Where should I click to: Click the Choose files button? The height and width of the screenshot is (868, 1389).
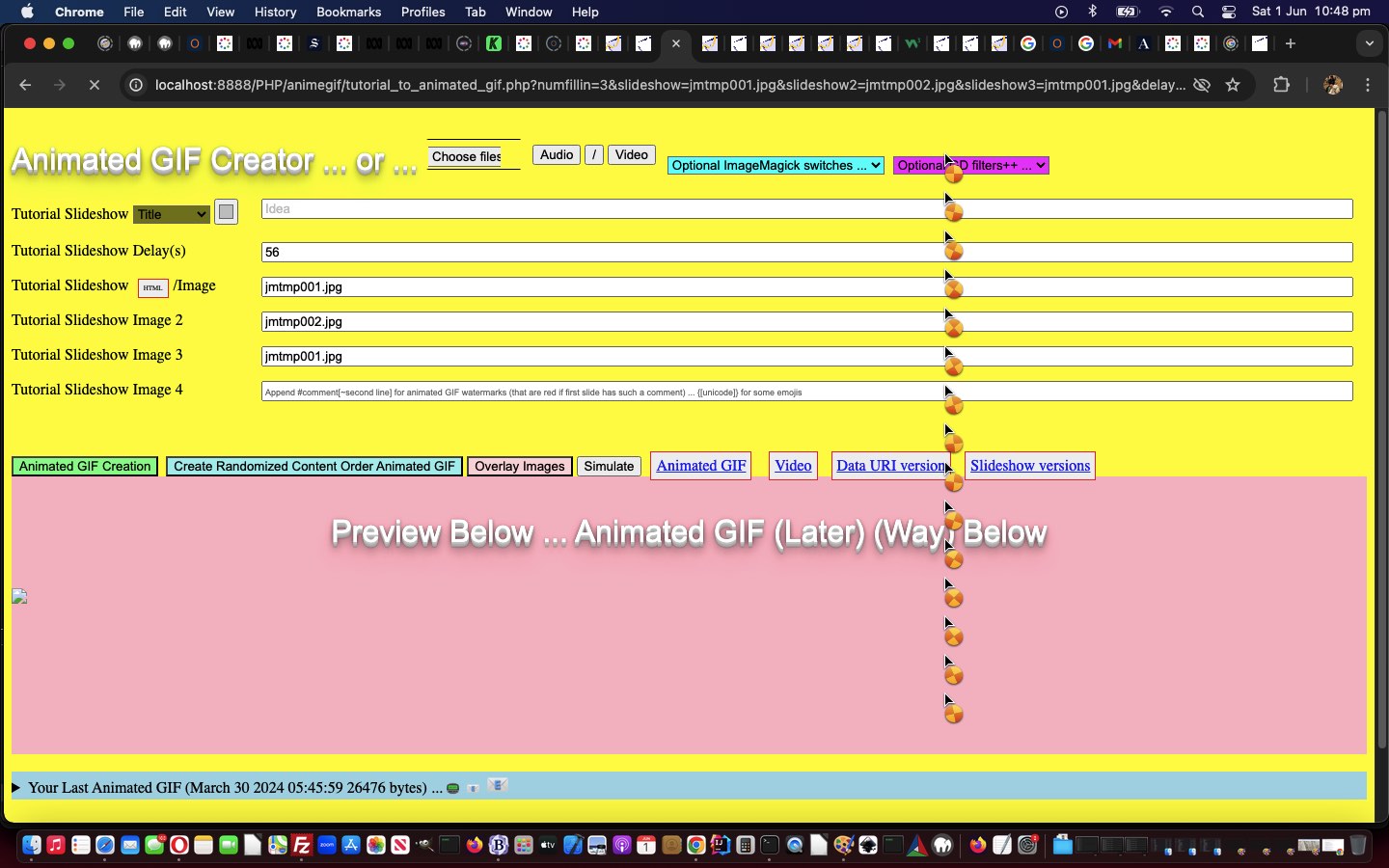(x=467, y=156)
